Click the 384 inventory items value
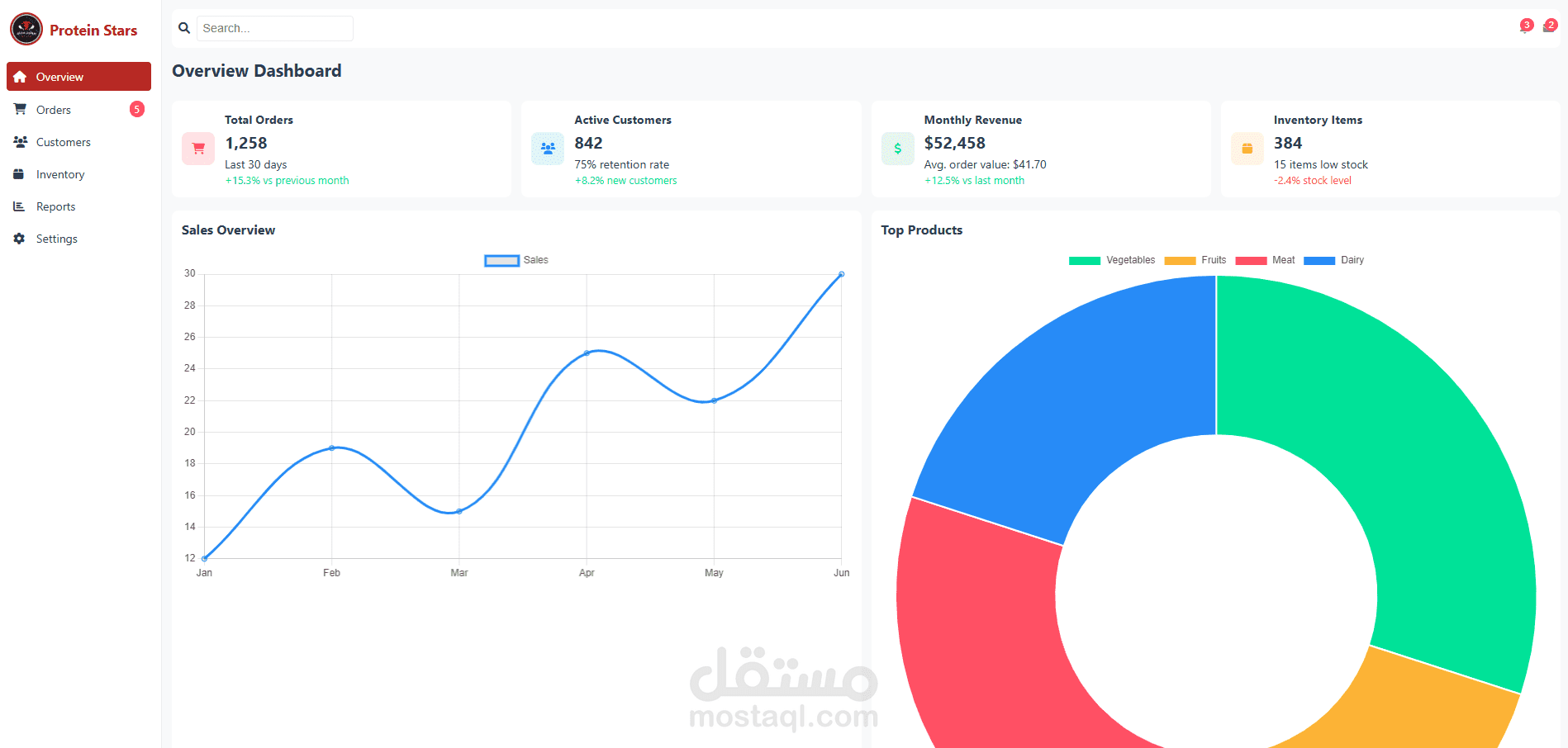 [x=1288, y=143]
